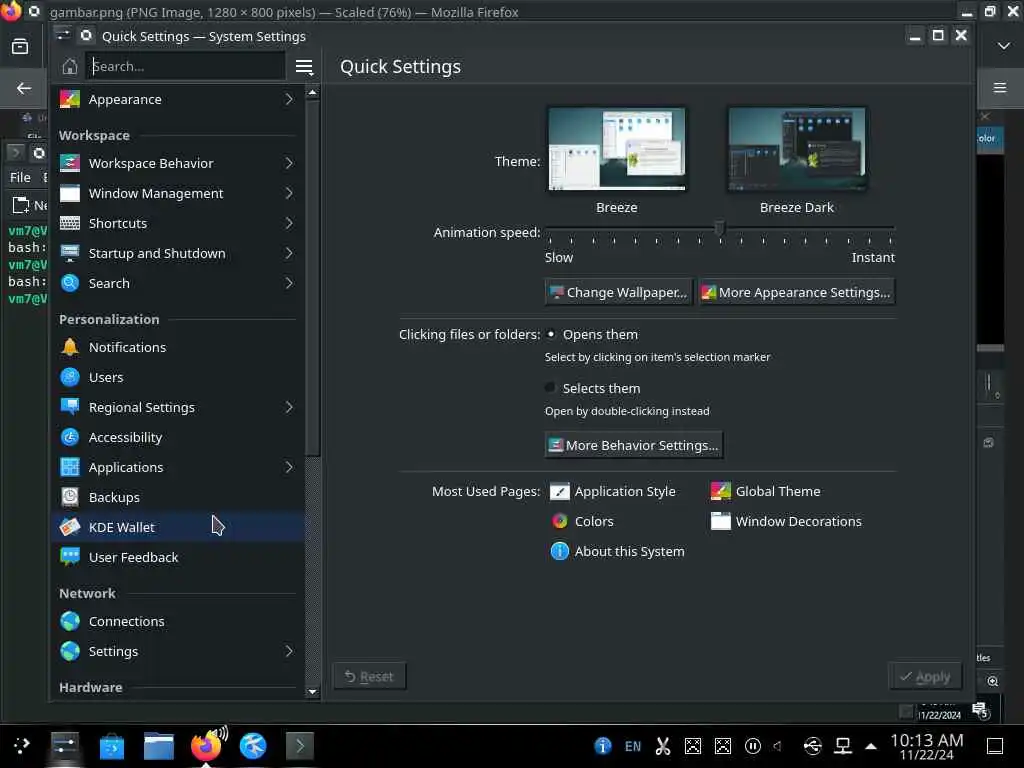Choose the Breeze theme thumbnail
1024x768 pixels.
pos(616,150)
